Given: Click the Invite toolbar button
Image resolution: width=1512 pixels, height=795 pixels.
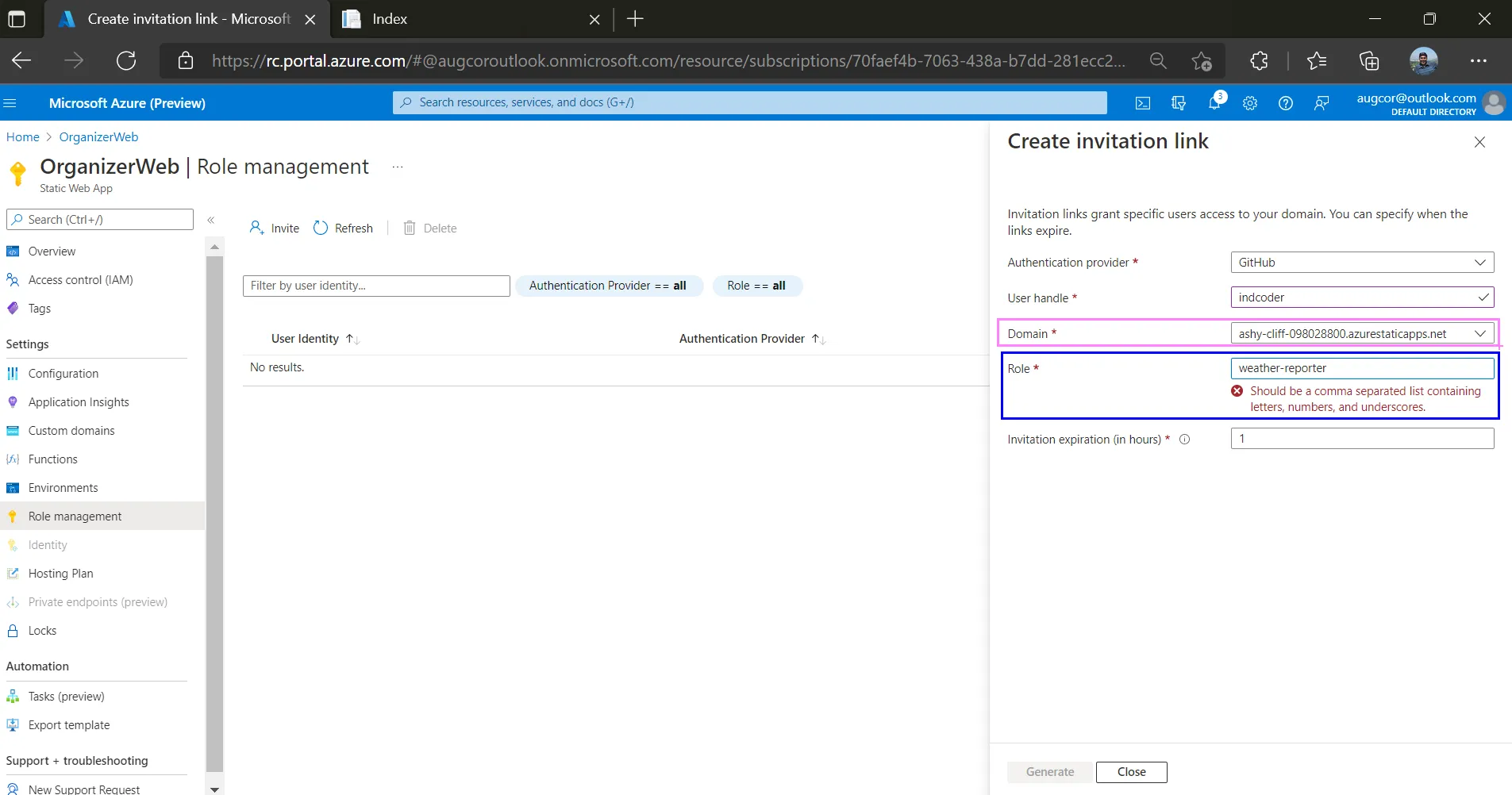Looking at the screenshot, I should click(x=275, y=229).
